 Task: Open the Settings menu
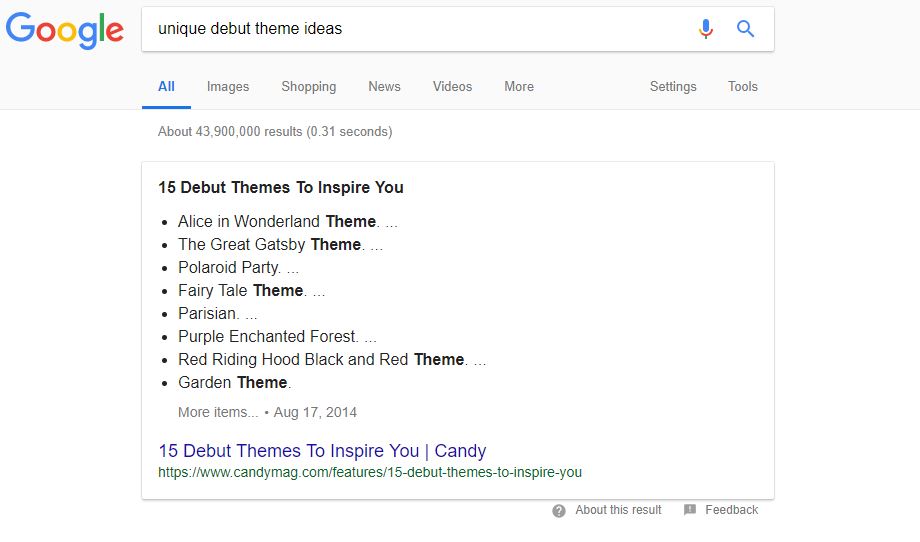click(673, 87)
